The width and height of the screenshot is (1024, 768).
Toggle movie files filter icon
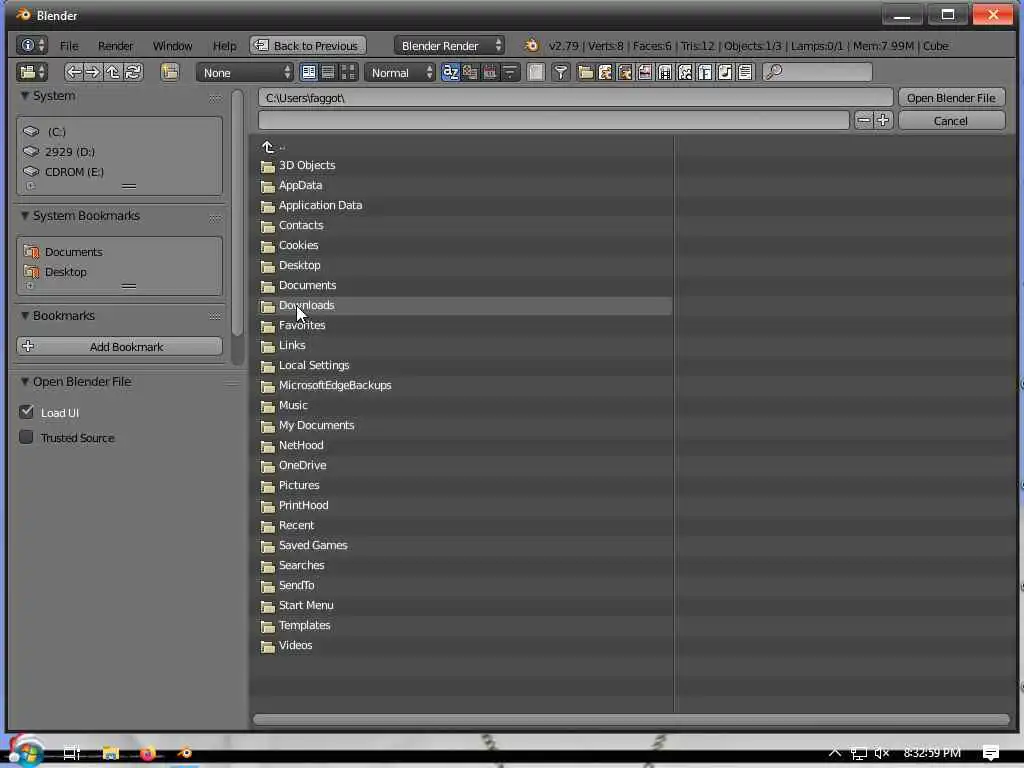(665, 72)
